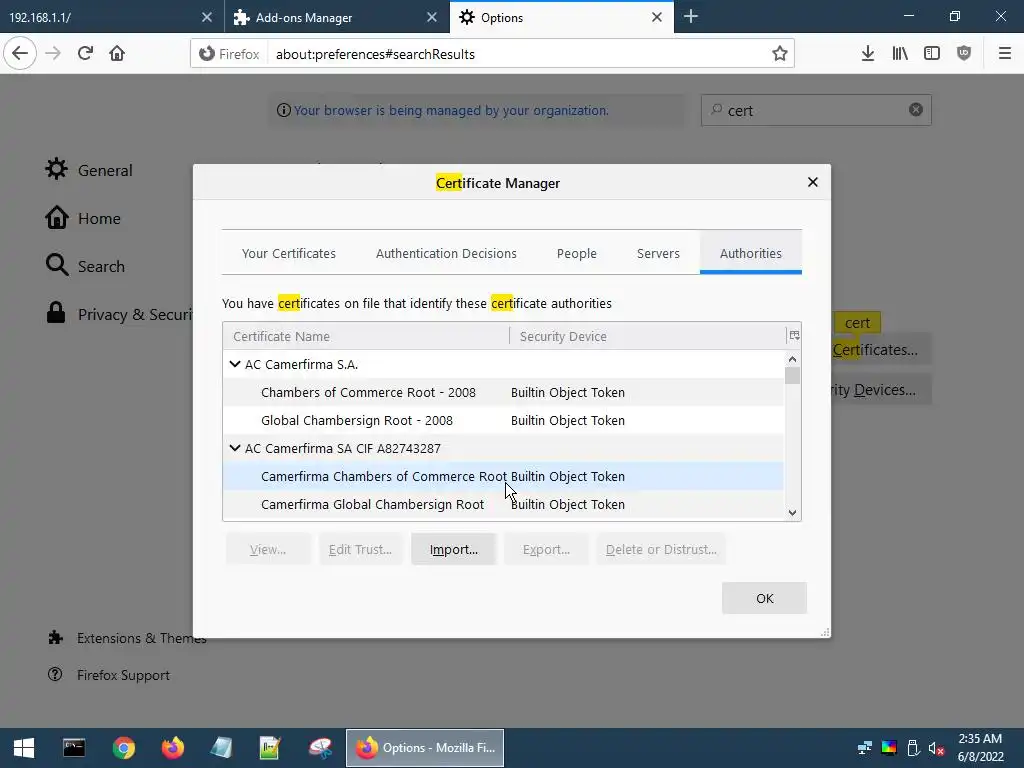
Task: Click Security Devices... button behind dialog
Action: point(881,390)
